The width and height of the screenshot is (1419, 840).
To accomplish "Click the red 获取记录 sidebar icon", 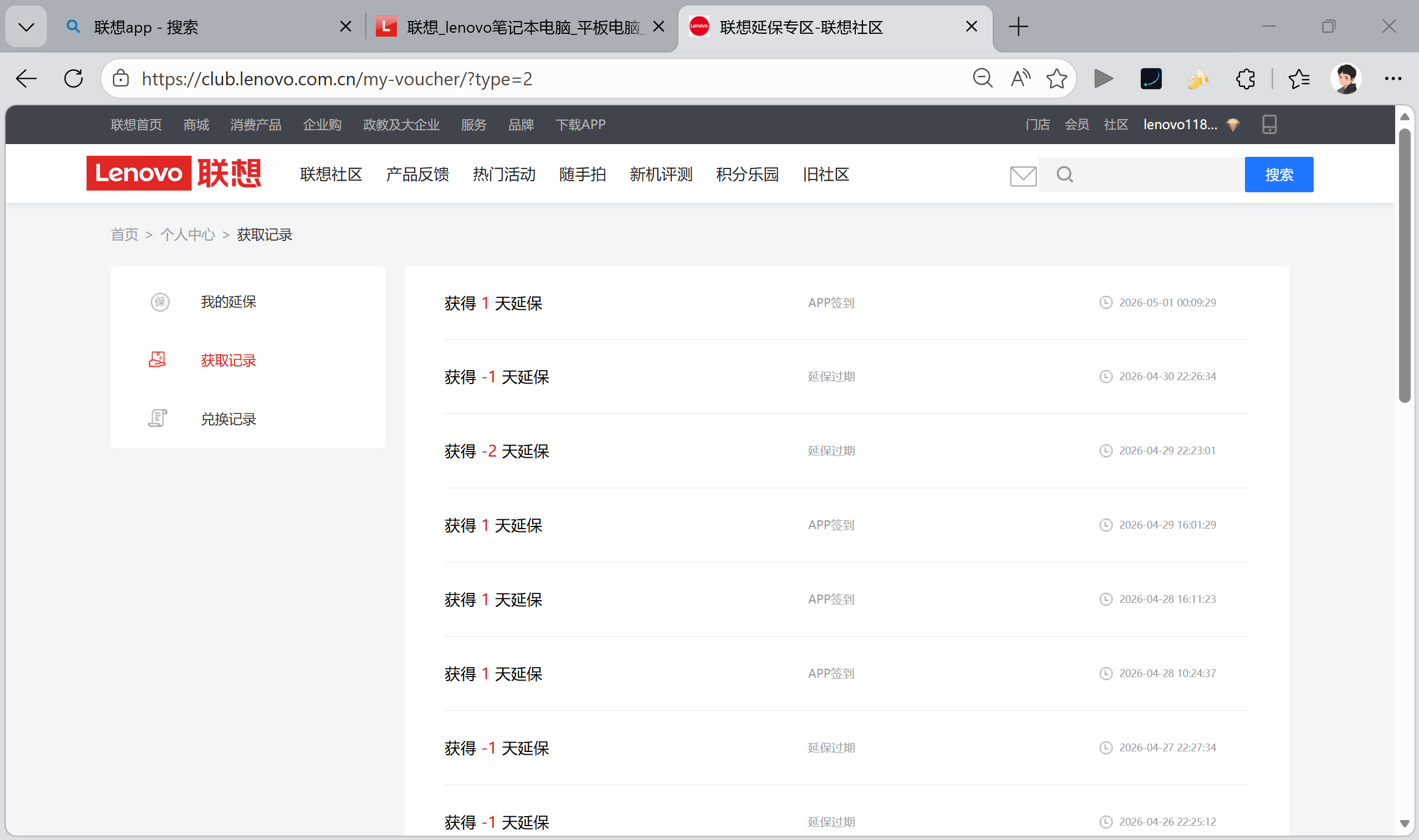I will pos(157,360).
